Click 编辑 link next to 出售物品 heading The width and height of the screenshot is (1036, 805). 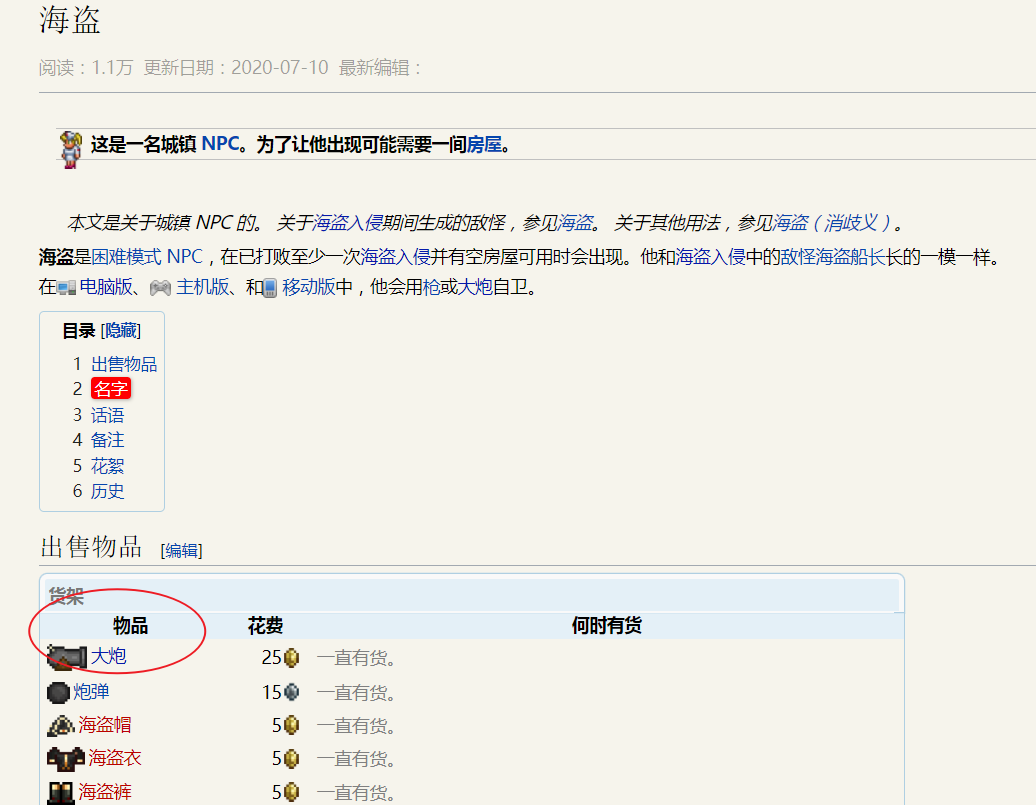181,550
